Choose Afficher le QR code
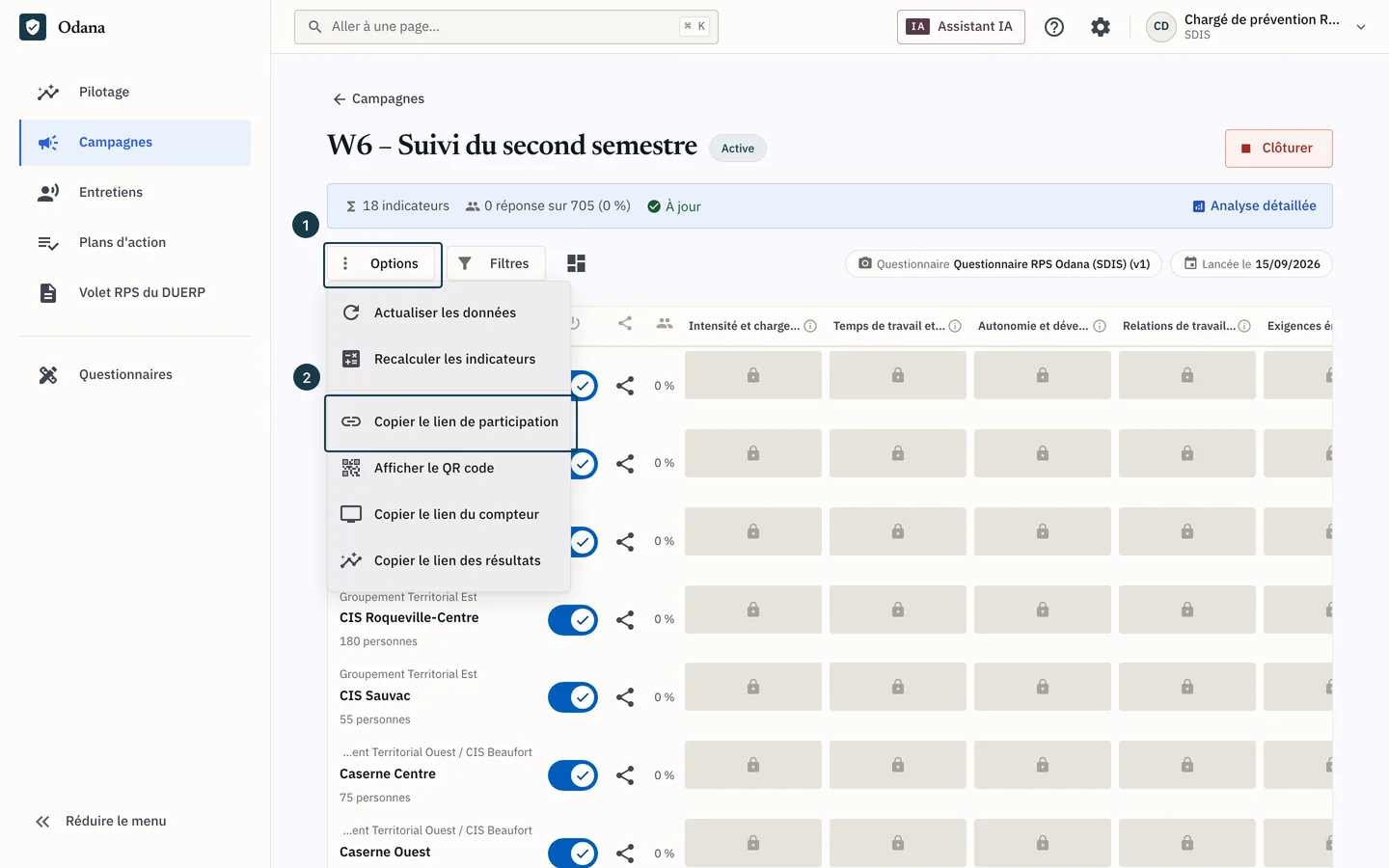1389x868 pixels. 449,468
